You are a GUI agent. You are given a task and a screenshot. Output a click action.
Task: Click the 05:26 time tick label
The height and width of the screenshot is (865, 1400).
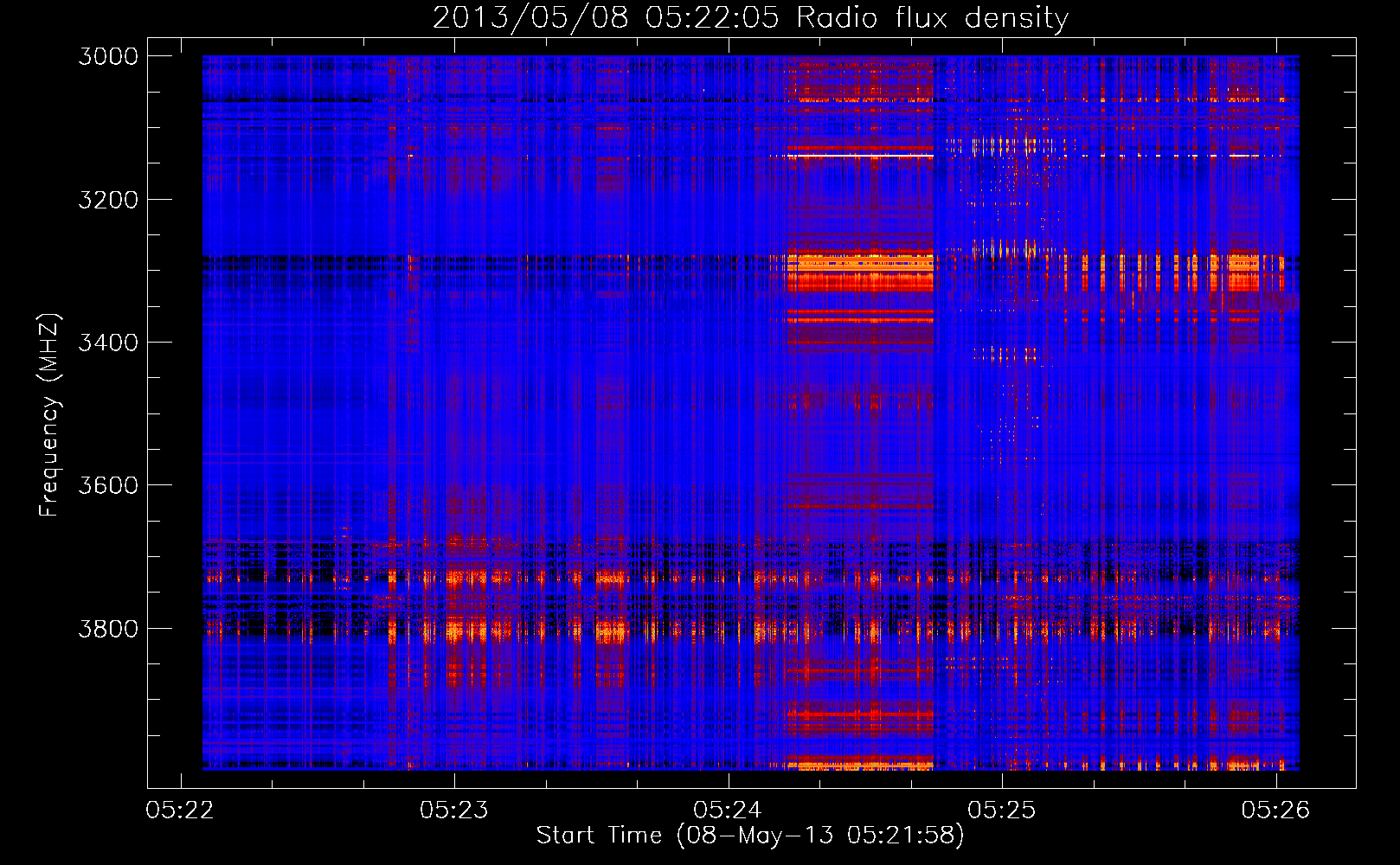(x=1276, y=810)
